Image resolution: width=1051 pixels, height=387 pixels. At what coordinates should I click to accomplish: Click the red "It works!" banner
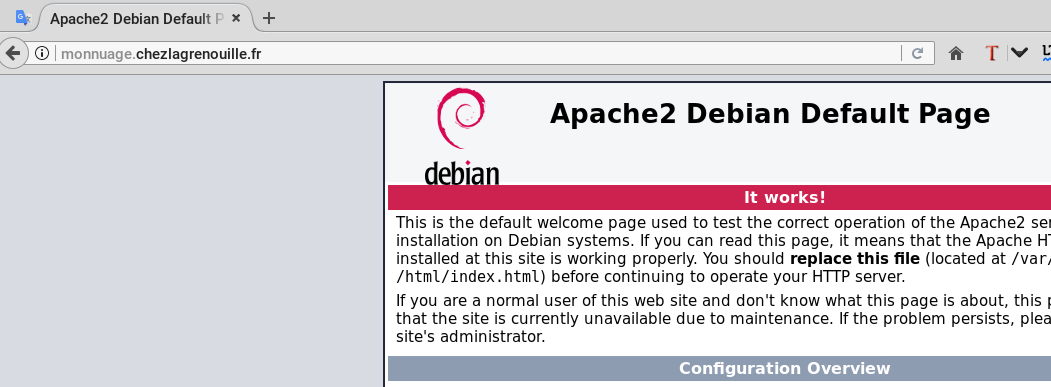pos(719,197)
